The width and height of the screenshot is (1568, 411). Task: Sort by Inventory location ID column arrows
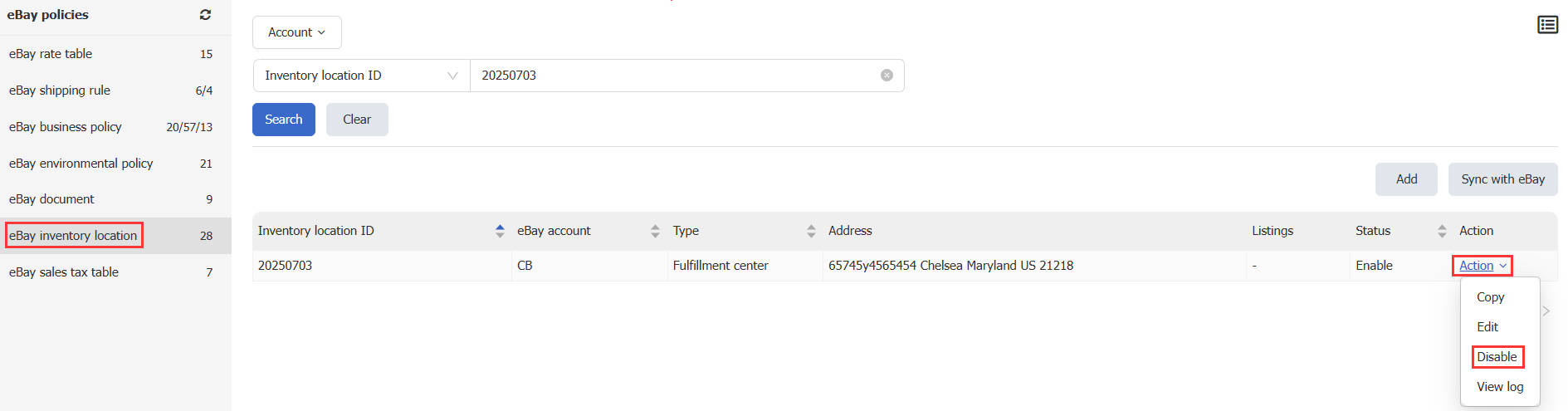tap(500, 231)
